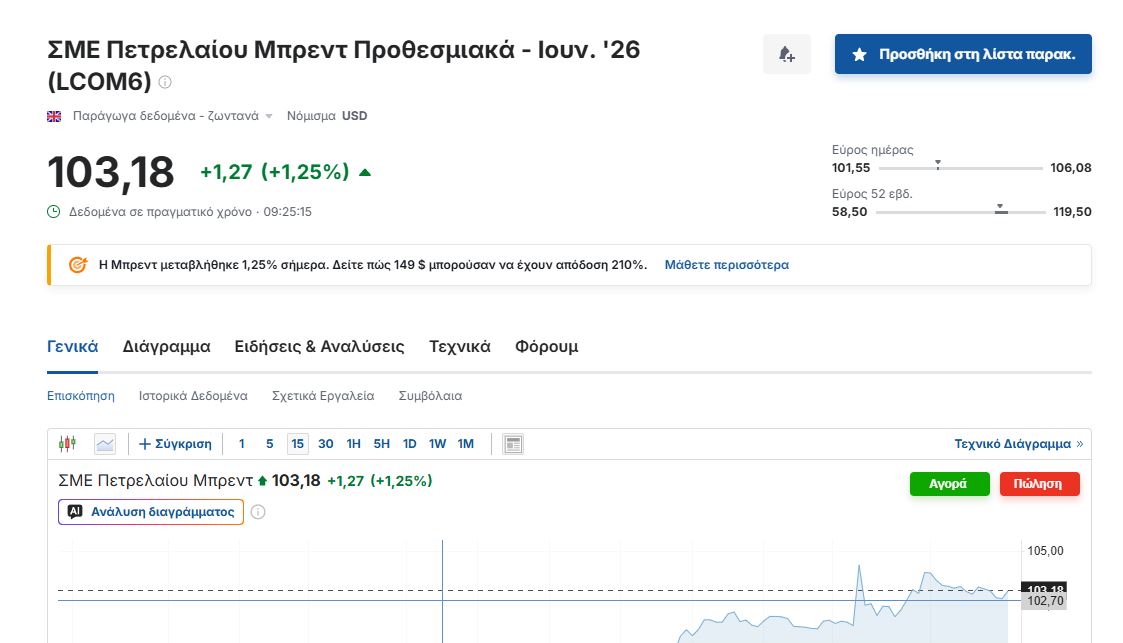
Task: Select the area chart type icon
Action: click(105, 444)
